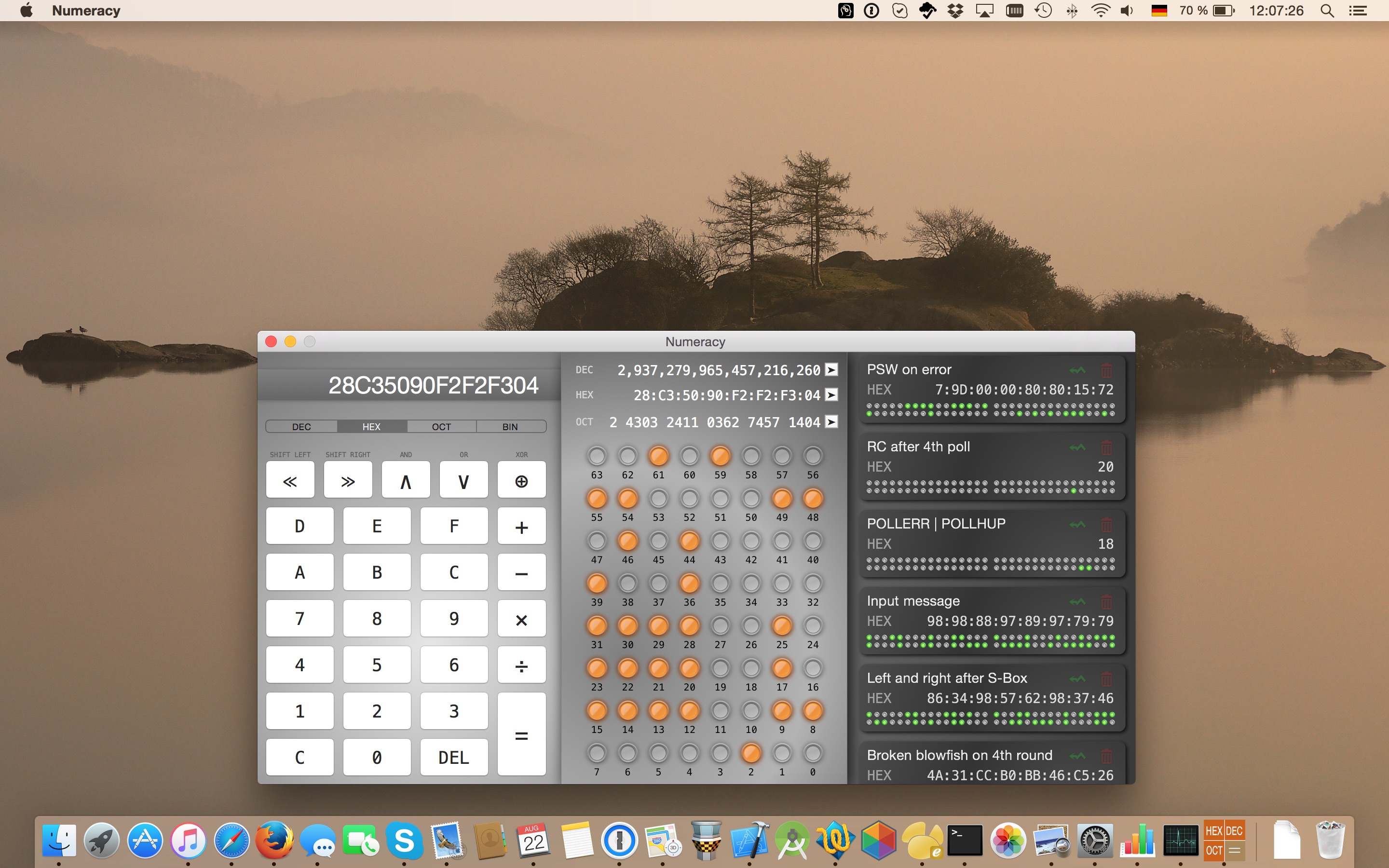Delete Left and right after S-Box entry

tap(1106, 679)
